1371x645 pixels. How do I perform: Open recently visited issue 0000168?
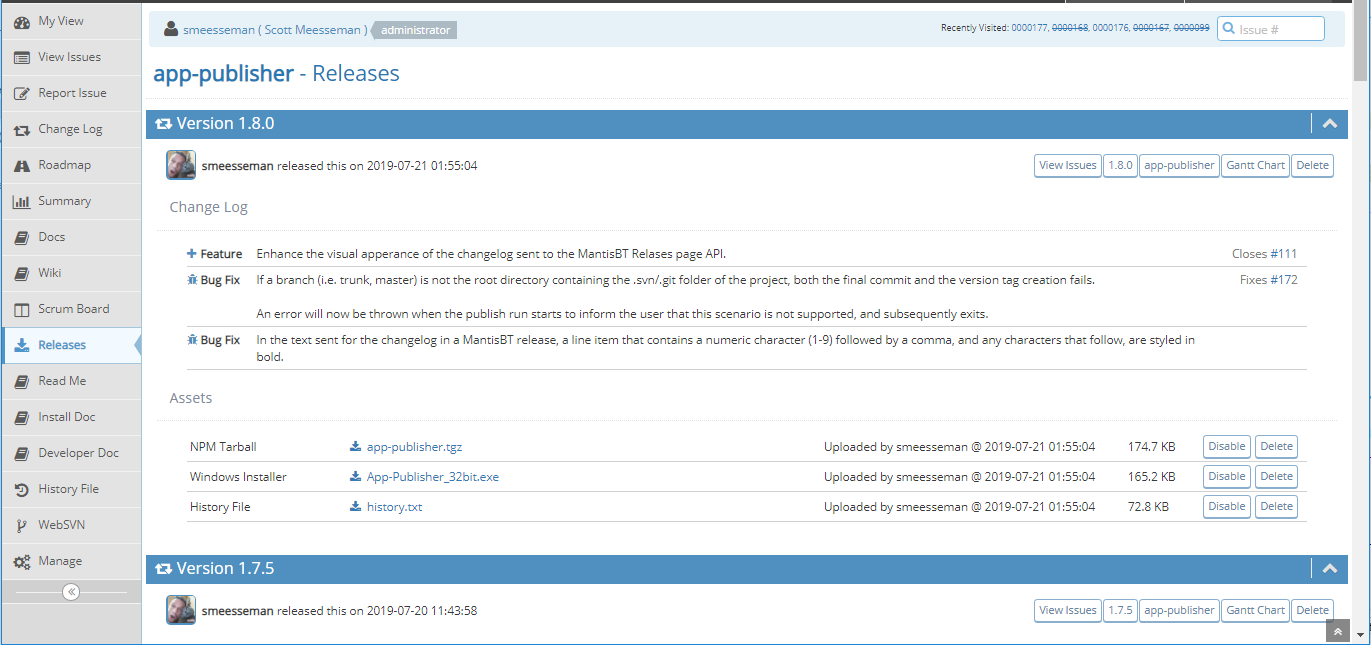[1070, 28]
